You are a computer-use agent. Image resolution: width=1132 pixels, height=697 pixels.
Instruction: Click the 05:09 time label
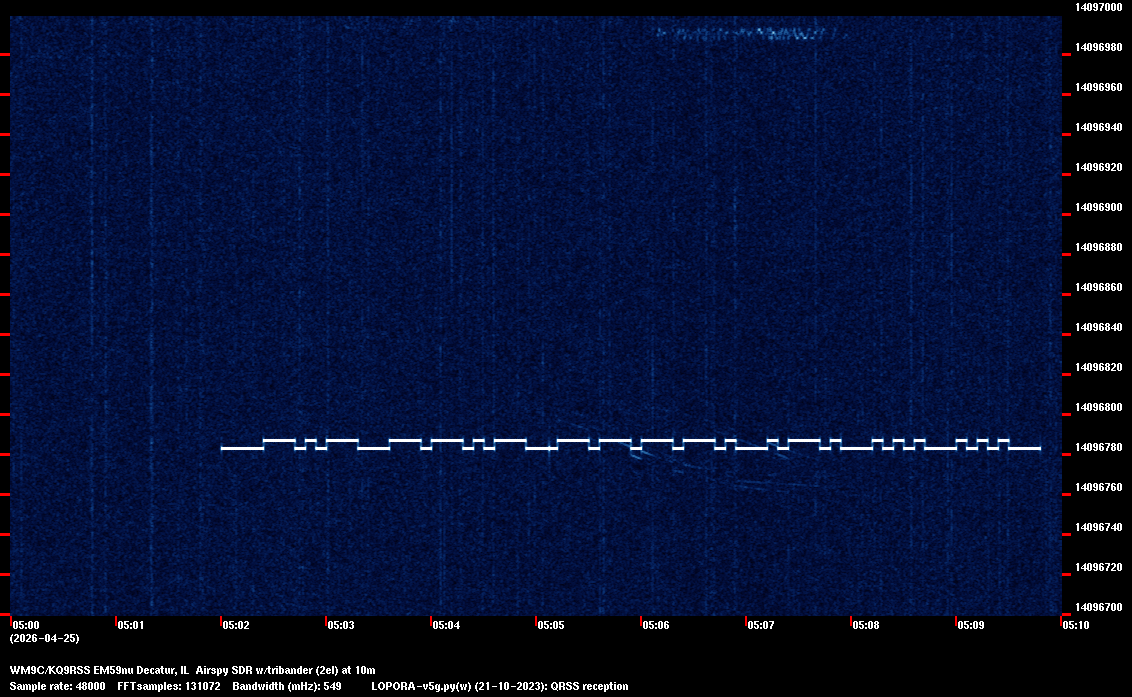(970, 625)
